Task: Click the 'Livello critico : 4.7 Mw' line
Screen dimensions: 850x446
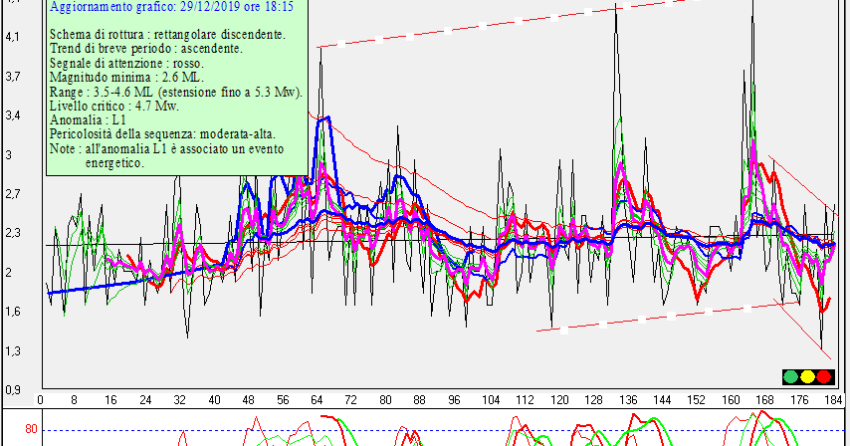Action: (x=114, y=106)
